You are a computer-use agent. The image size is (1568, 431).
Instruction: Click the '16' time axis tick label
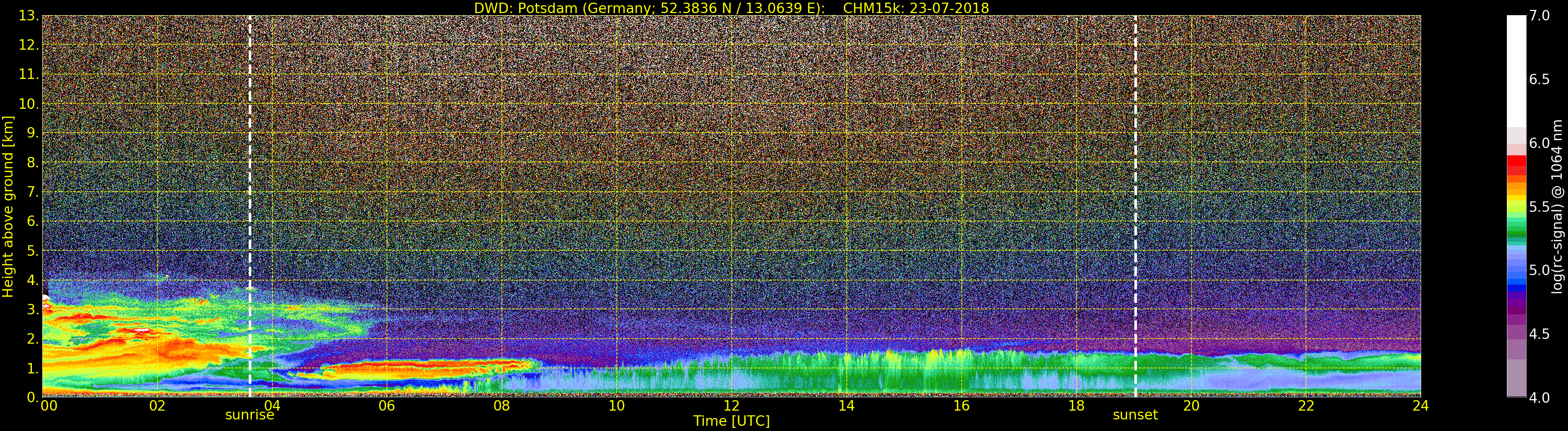(961, 406)
